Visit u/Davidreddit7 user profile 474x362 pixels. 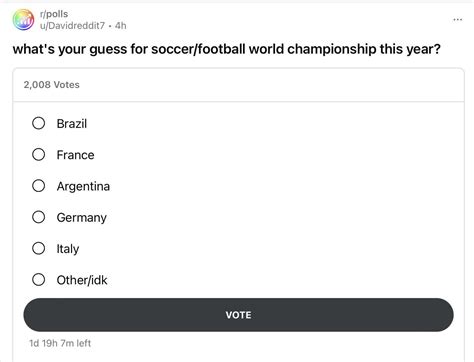(x=72, y=26)
